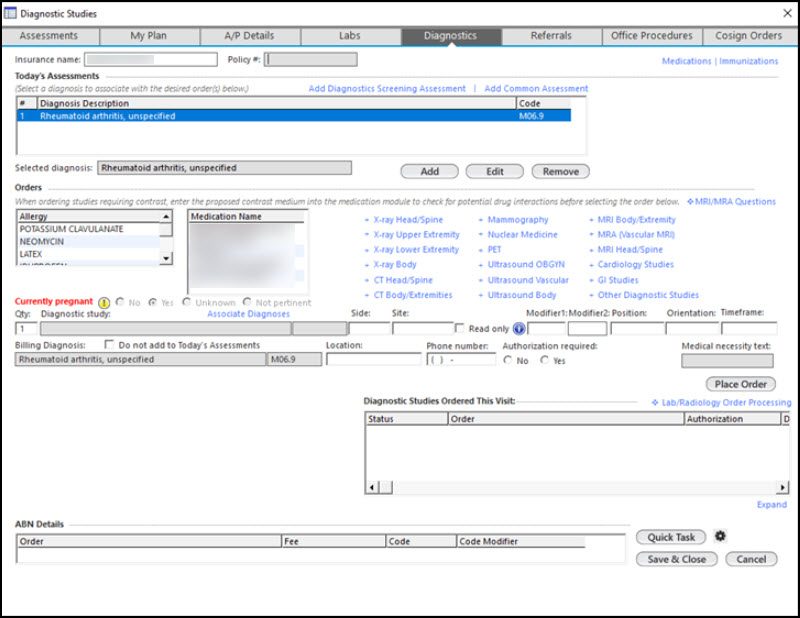Select Ultrasound Vascular order link
Viewport: 800px width, 618px height.
coord(528,280)
